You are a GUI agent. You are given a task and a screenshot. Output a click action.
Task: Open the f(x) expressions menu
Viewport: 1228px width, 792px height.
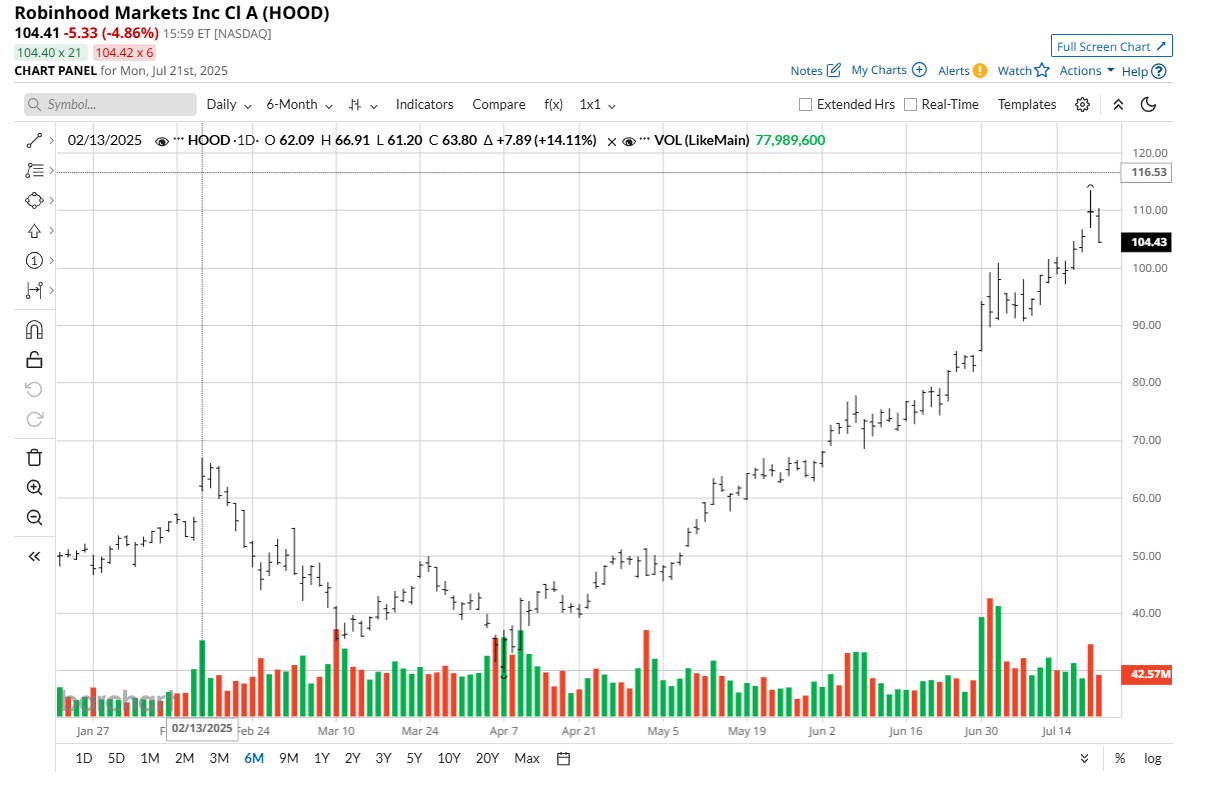[x=553, y=104]
